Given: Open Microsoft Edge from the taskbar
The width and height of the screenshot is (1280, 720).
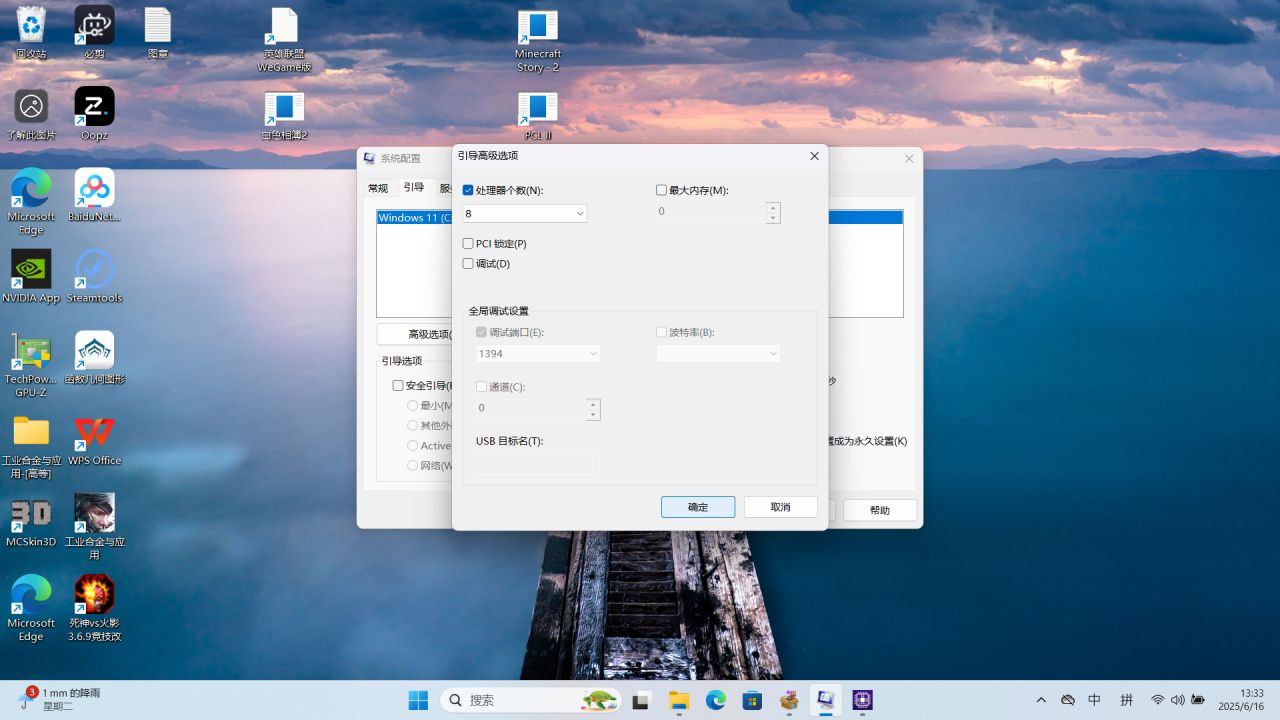Looking at the screenshot, I should tap(716, 700).
